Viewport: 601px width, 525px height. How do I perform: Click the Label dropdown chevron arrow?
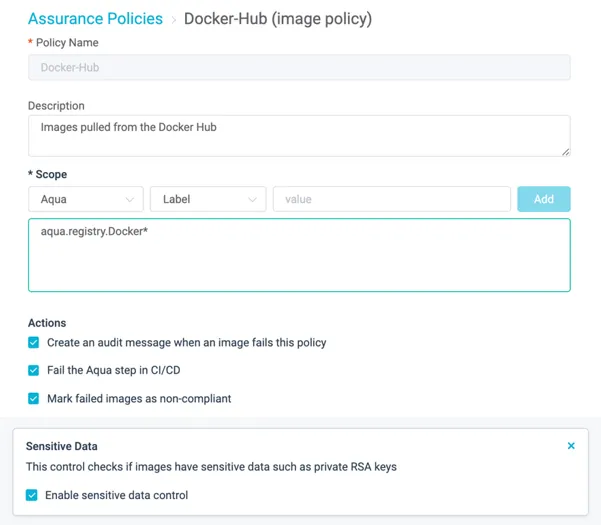pos(252,200)
